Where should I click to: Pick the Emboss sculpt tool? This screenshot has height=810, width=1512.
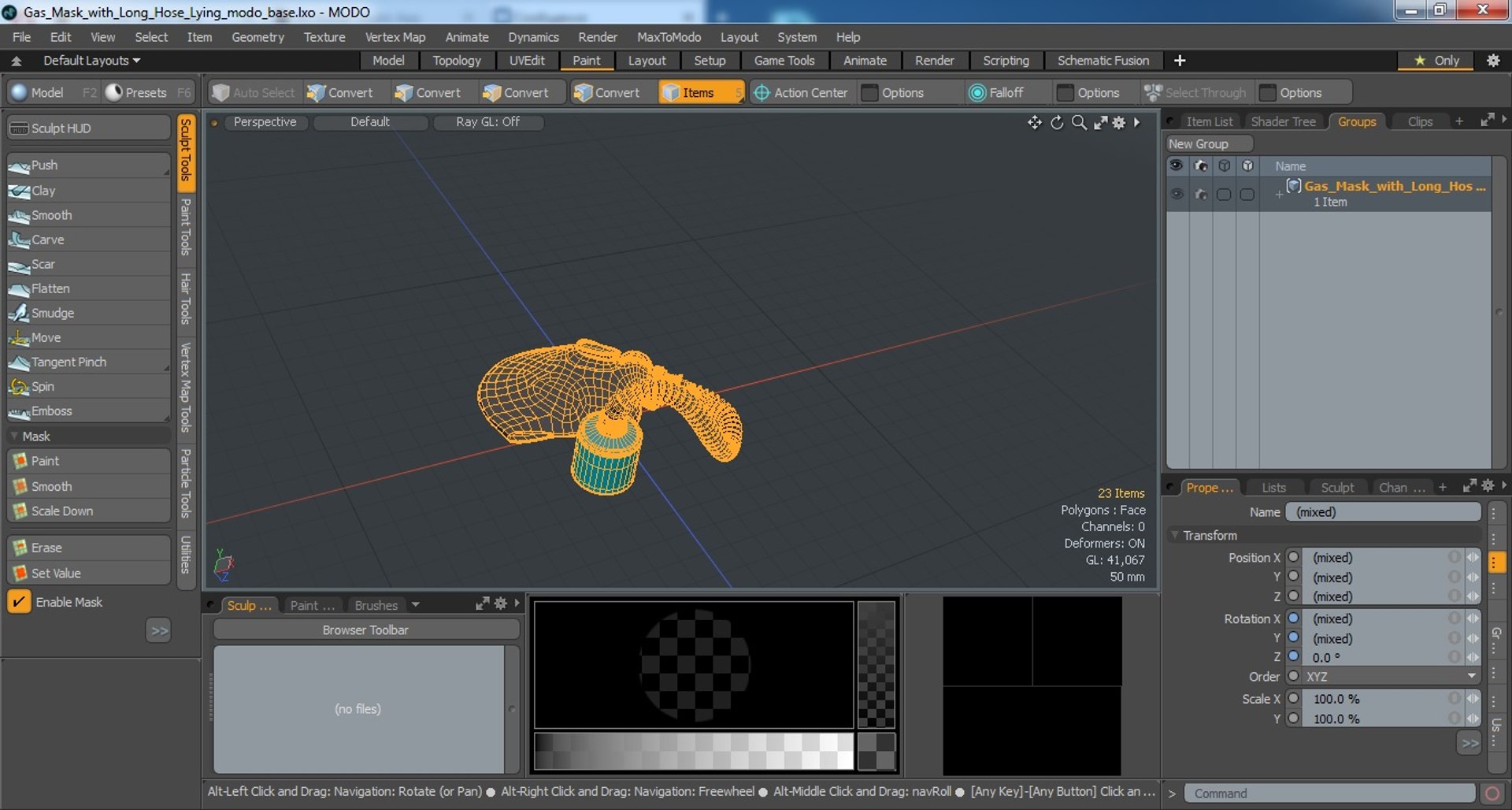[x=51, y=411]
